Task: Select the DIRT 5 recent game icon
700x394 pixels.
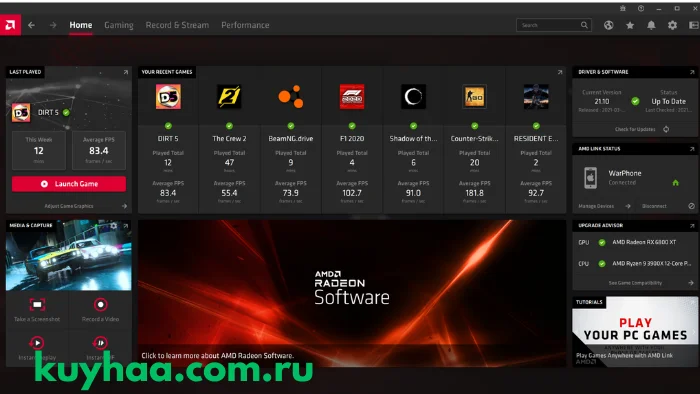Action: [168, 96]
